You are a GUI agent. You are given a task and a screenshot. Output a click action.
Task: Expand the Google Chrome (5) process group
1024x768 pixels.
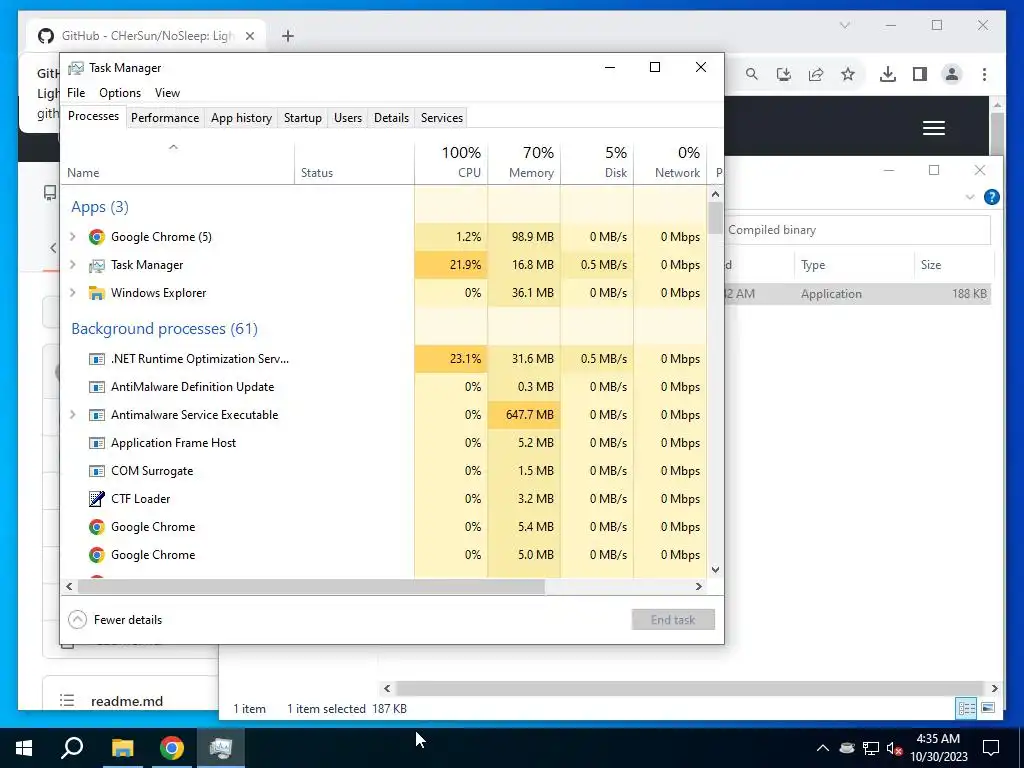pyautogui.click(x=73, y=236)
